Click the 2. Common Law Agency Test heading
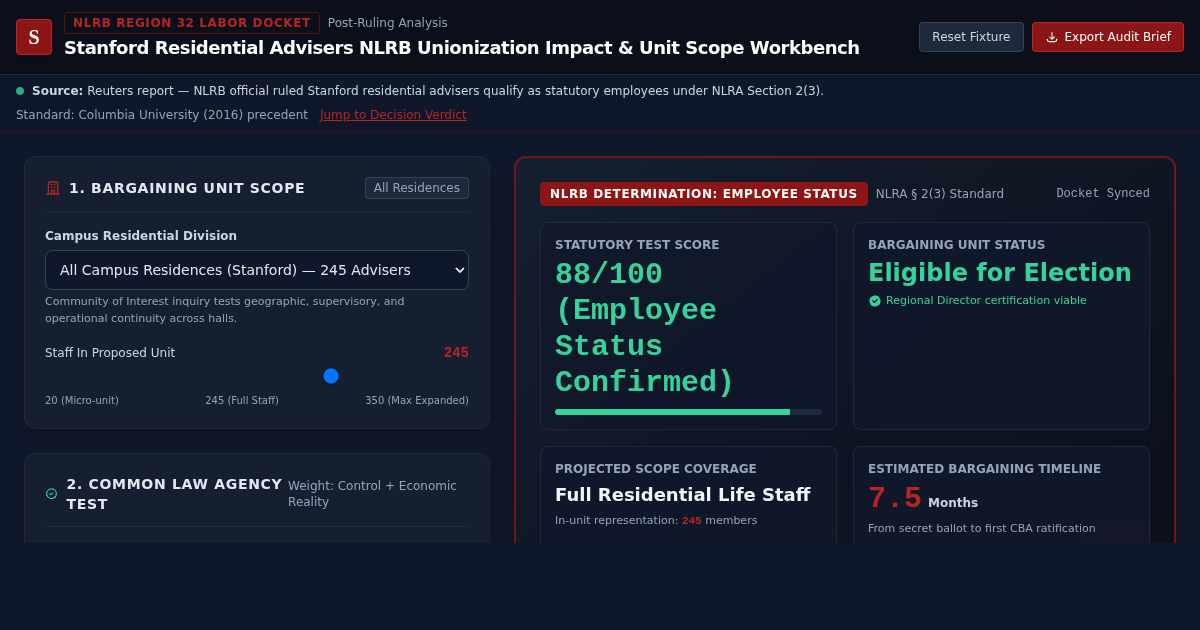Viewport: 1200px width, 630px height. coord(174,494)
